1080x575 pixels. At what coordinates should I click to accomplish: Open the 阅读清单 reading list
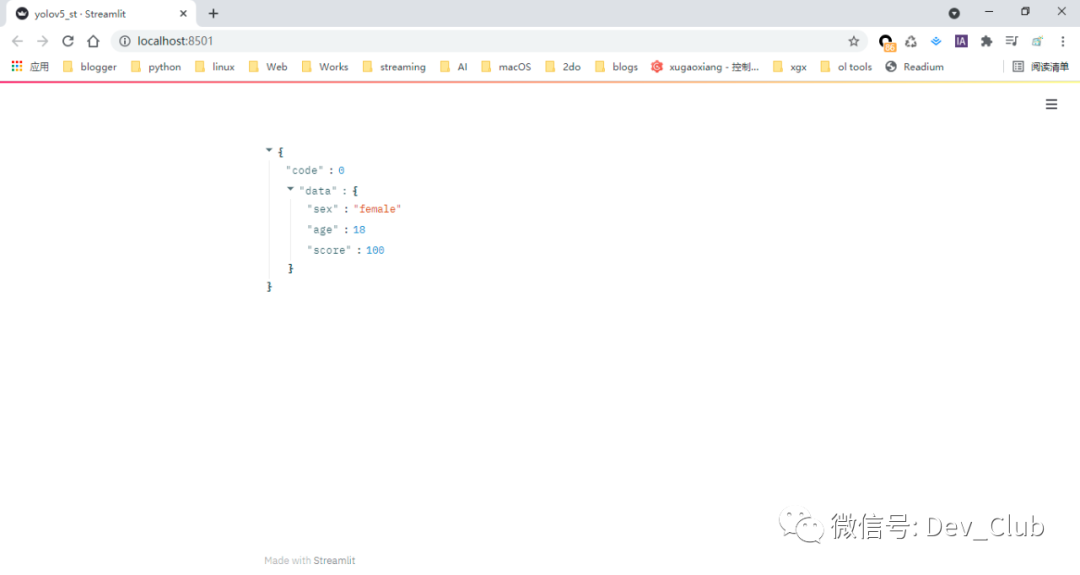pyautogui.click(x=1041, y=67)
